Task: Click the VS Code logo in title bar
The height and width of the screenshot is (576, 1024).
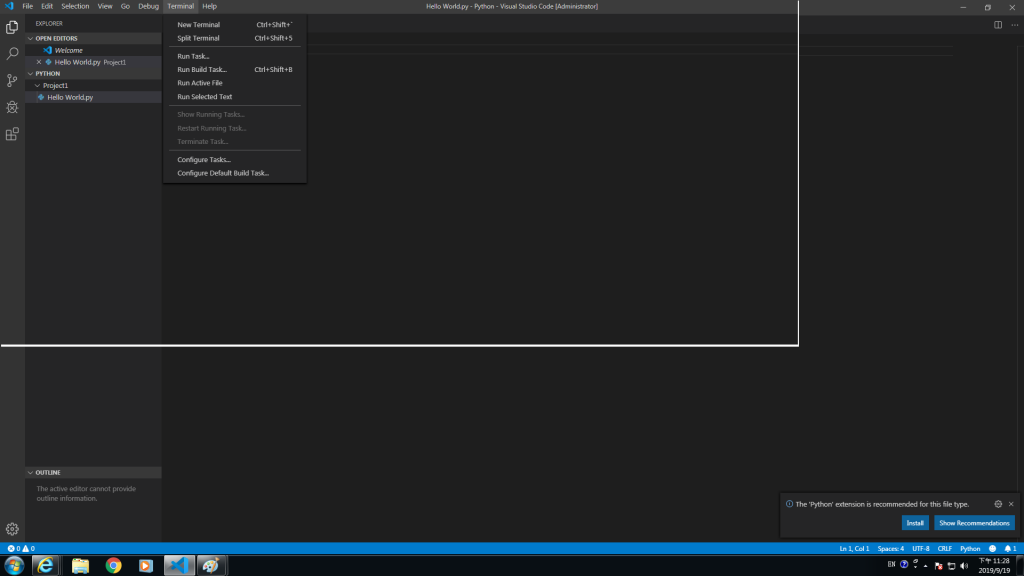Action: click(9, 6)
